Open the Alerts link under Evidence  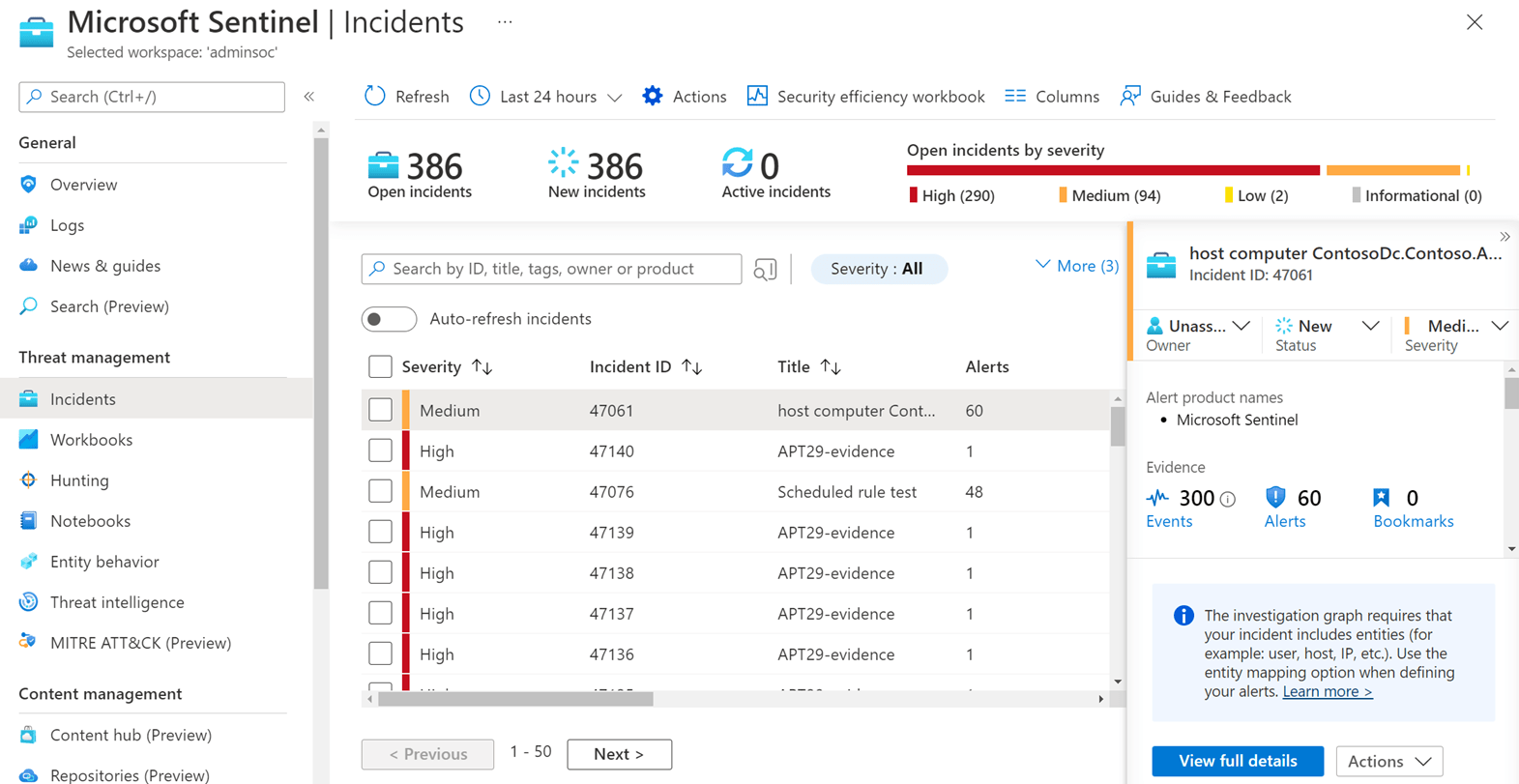coord(1285,521)
